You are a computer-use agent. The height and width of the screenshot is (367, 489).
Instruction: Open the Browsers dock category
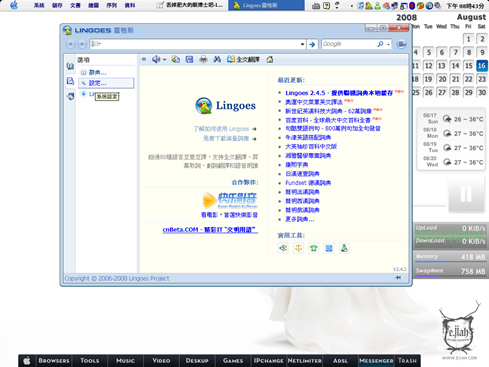[x=54, y=361]
